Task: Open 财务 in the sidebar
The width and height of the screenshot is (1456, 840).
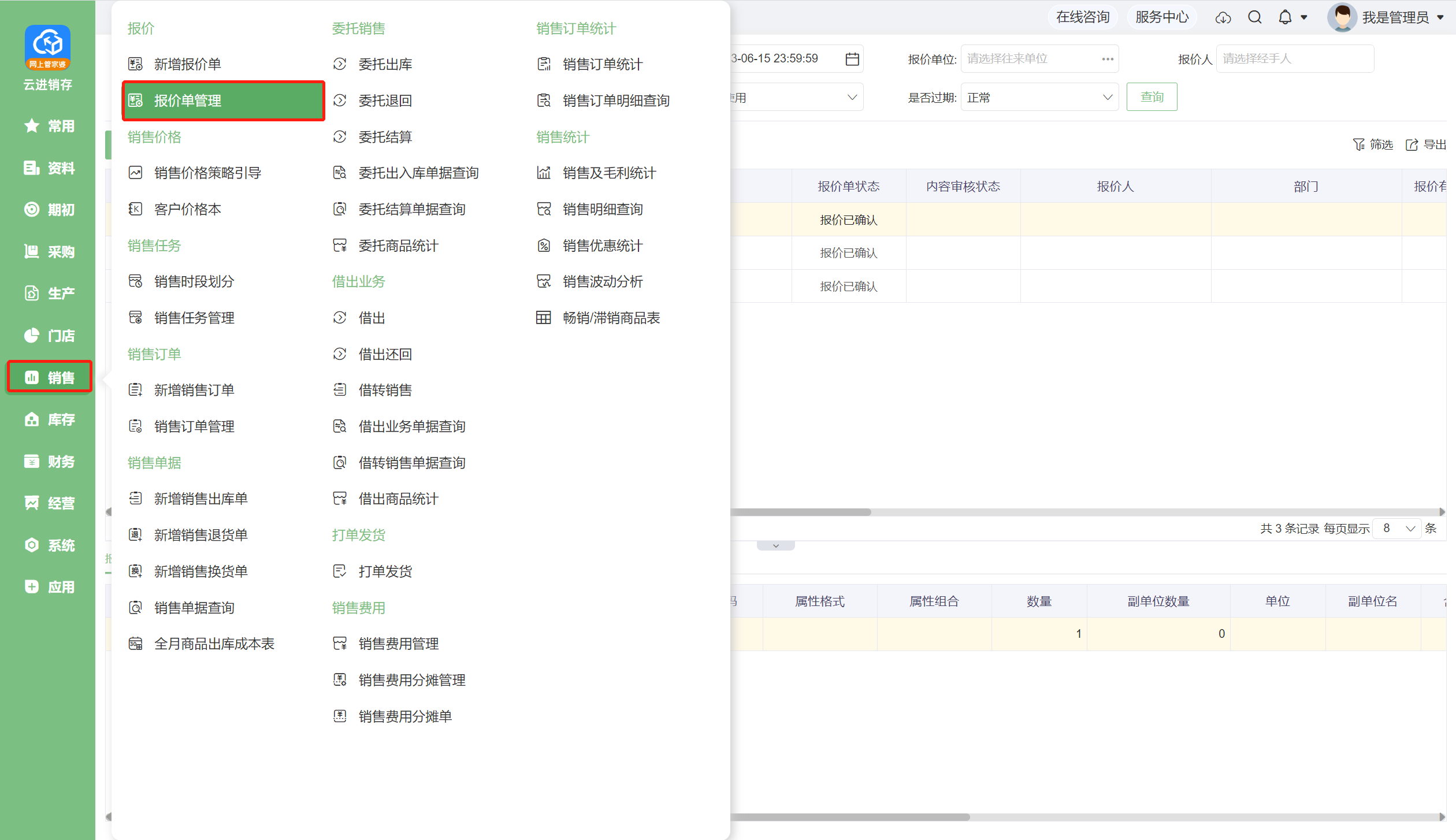Action: 49,462
